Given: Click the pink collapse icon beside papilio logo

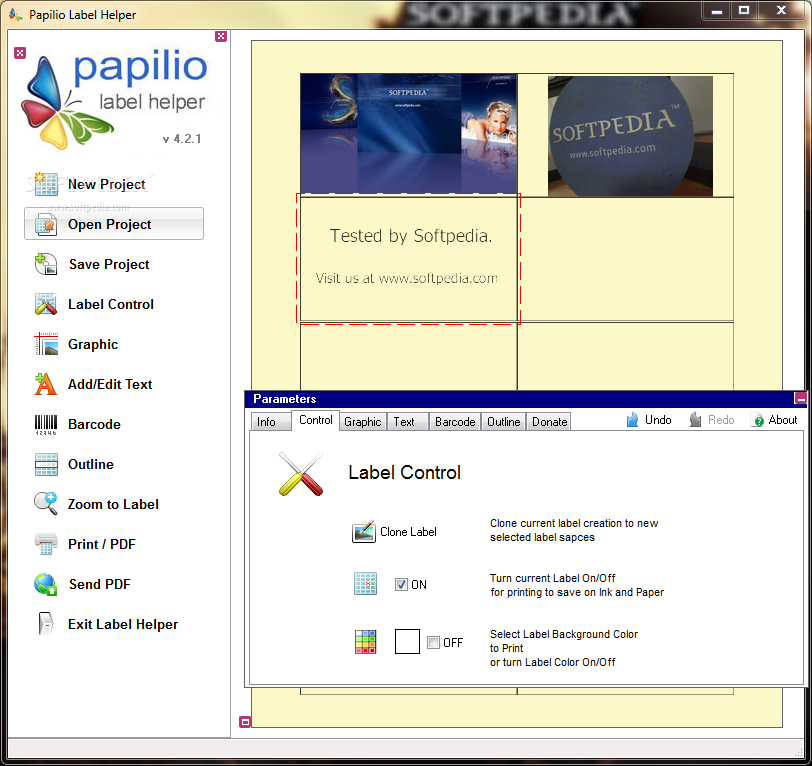Looking at the screenshot, I should coord(20,53).
